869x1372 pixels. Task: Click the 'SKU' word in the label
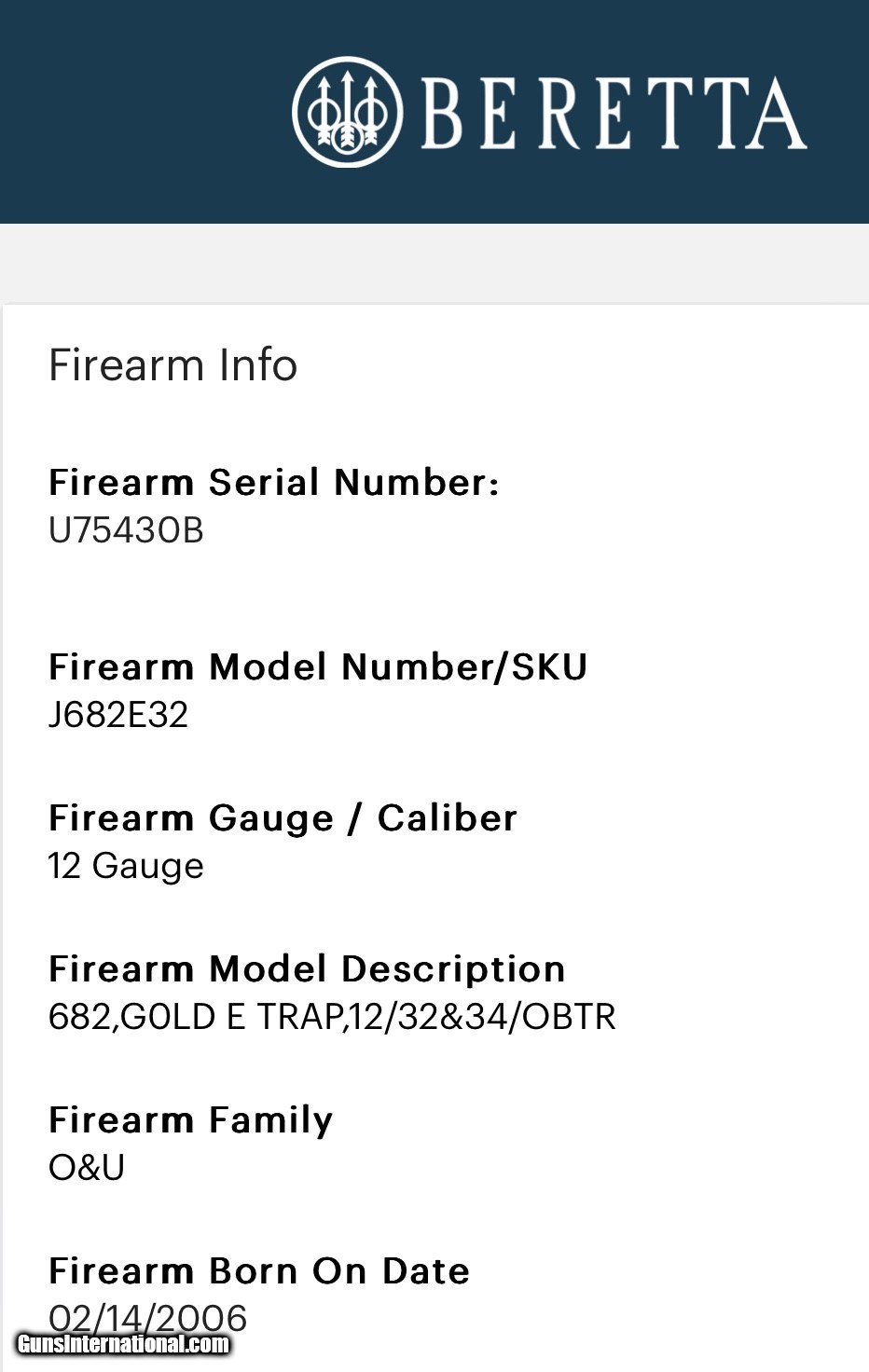point(550,667)
